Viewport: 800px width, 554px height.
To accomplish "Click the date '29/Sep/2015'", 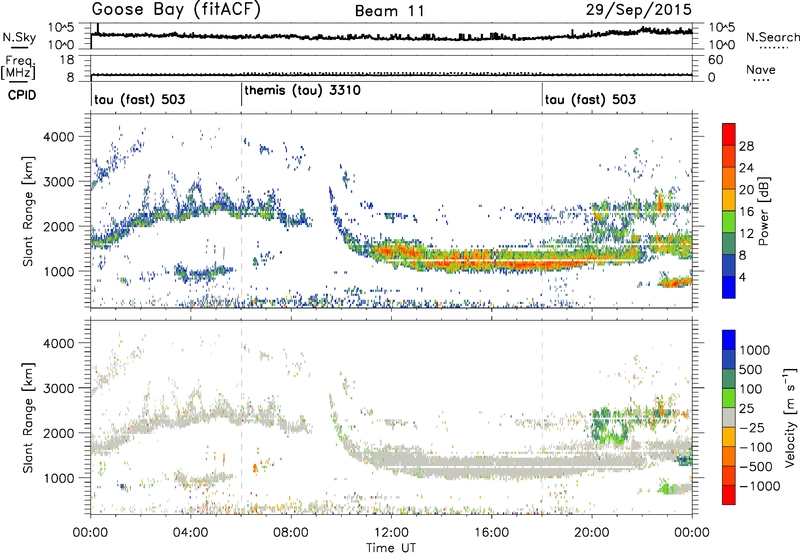I will pos(638,10).
